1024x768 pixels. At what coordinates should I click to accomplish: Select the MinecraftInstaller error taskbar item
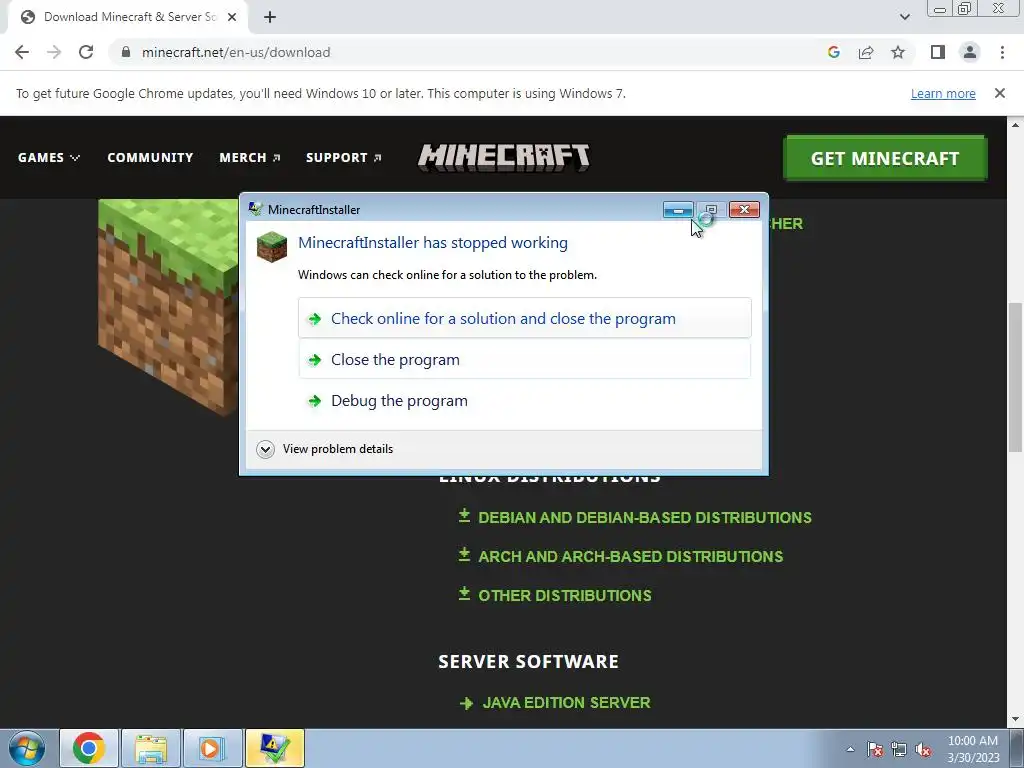(274, 748)
